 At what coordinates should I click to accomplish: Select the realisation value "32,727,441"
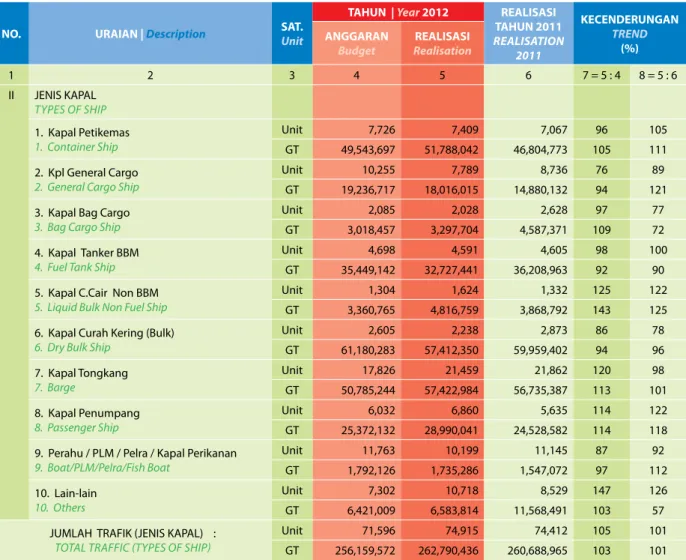tap(451, 270)
